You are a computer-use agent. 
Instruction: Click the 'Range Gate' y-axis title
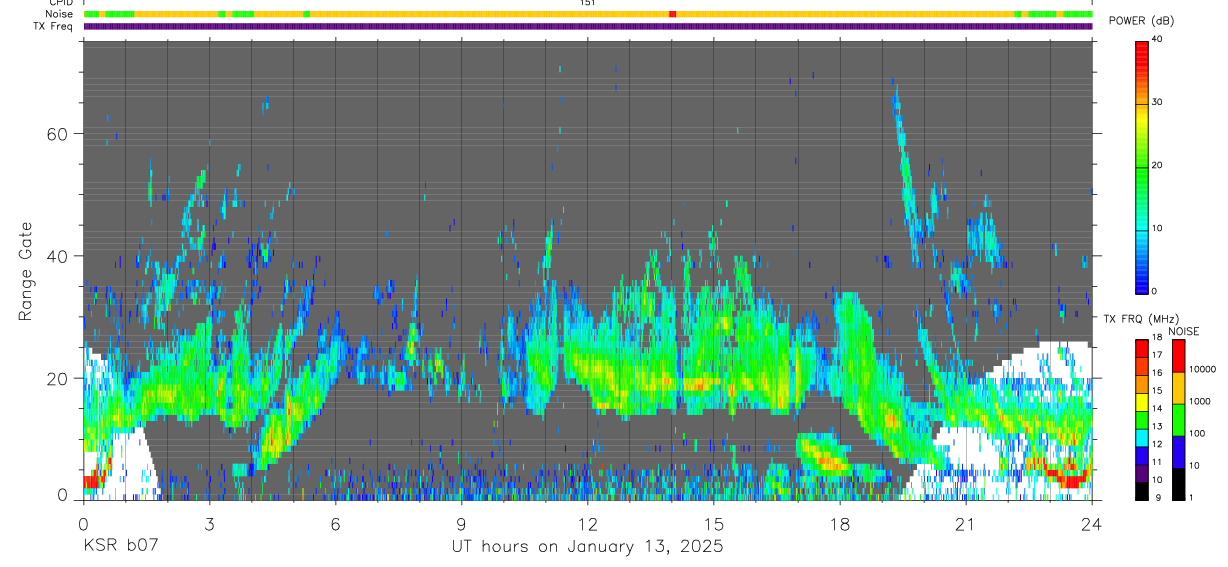(26, 272)
